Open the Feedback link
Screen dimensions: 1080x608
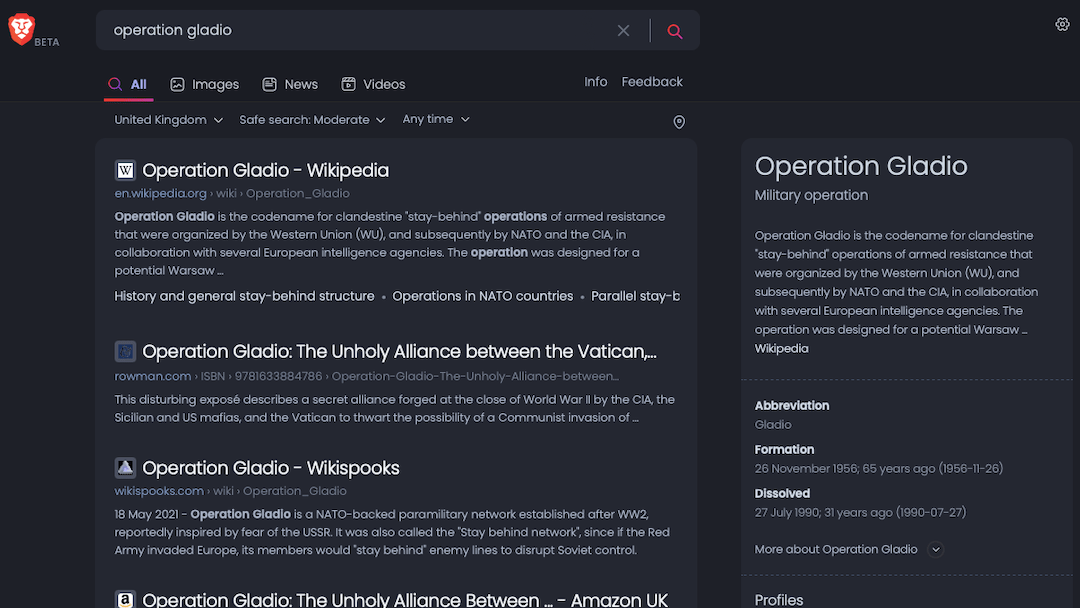click(652, 82)
